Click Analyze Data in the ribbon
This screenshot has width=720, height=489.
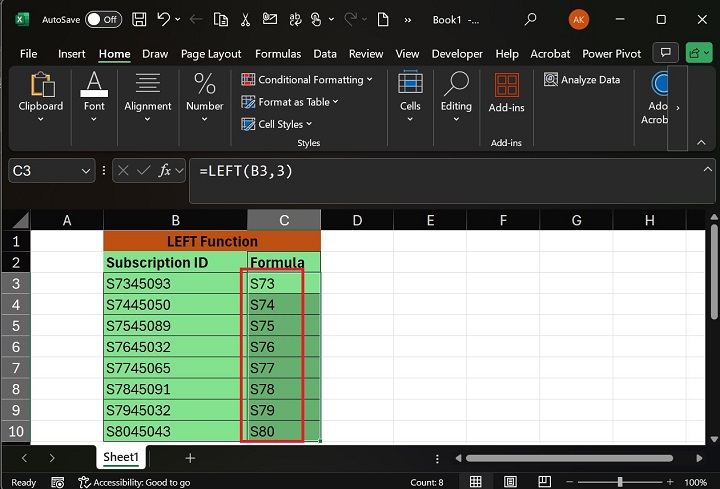click(x=582, y=80)
